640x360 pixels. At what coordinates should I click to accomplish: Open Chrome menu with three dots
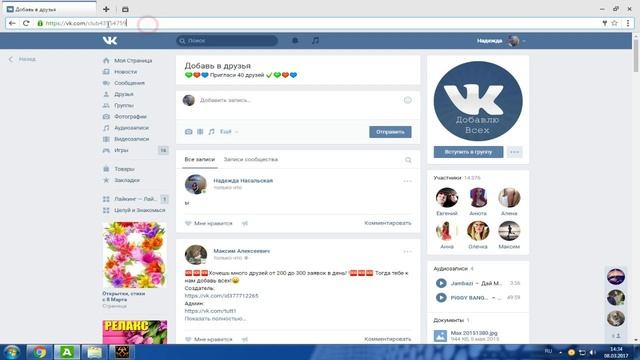click(x=628, y=23)
